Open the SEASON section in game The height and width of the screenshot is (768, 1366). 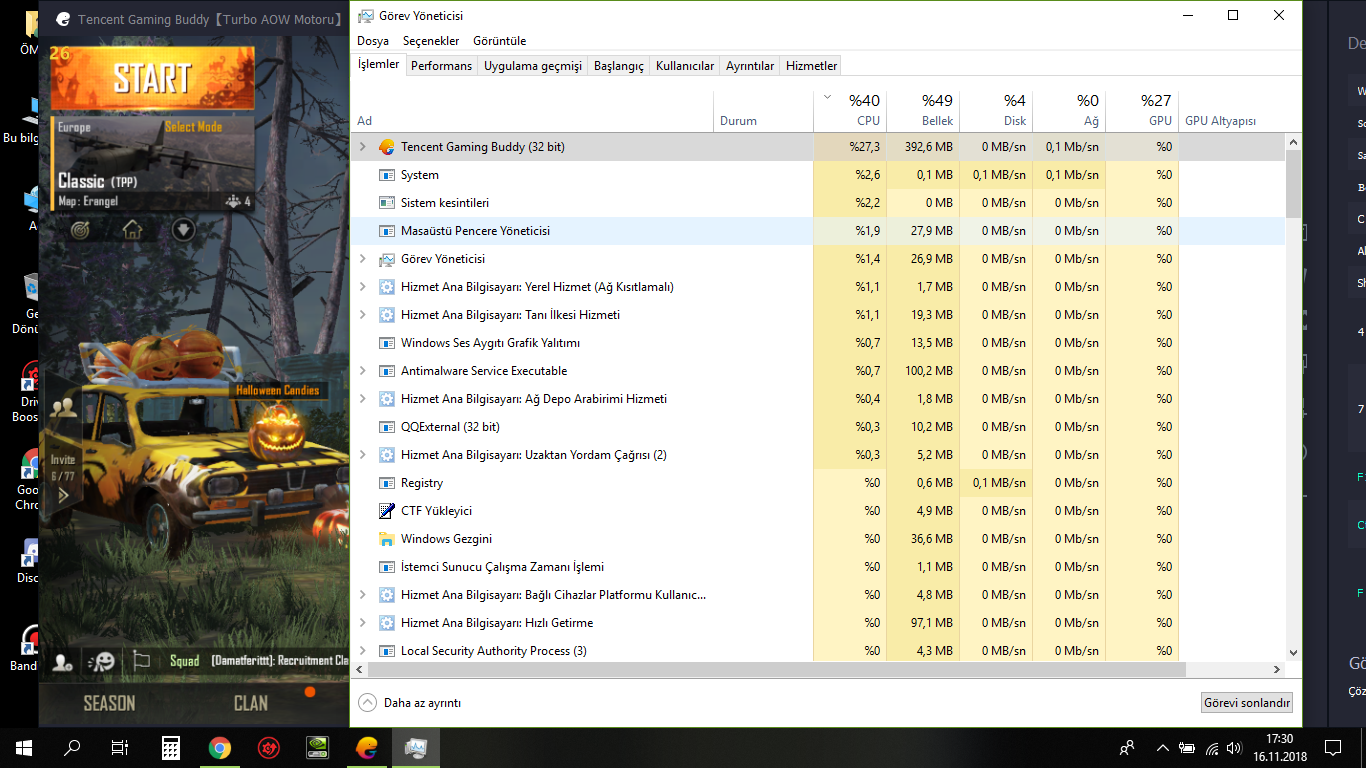pyautogui.click(x=109, y=703)
